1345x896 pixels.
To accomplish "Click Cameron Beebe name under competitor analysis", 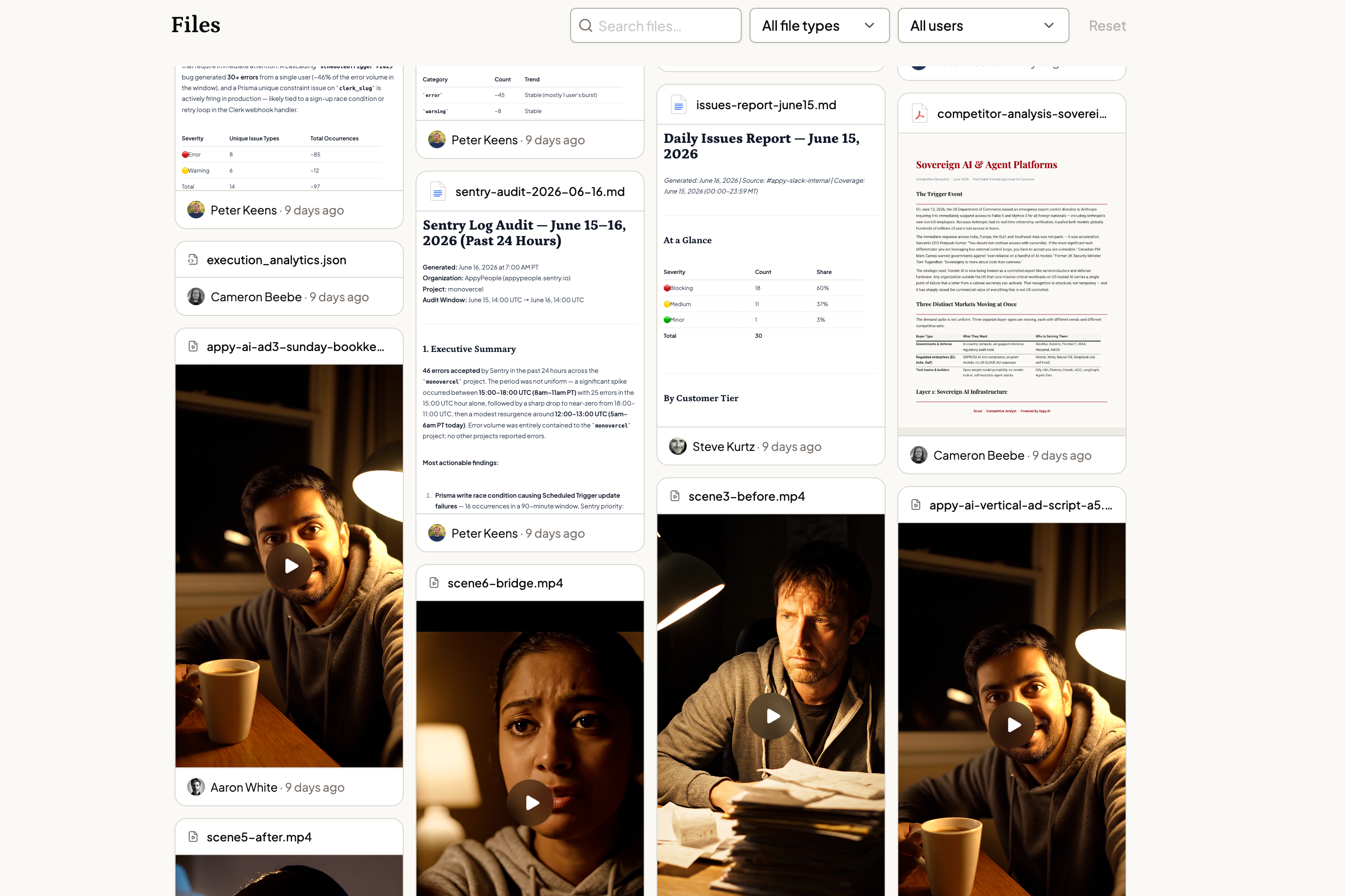I will click(979, 455).
